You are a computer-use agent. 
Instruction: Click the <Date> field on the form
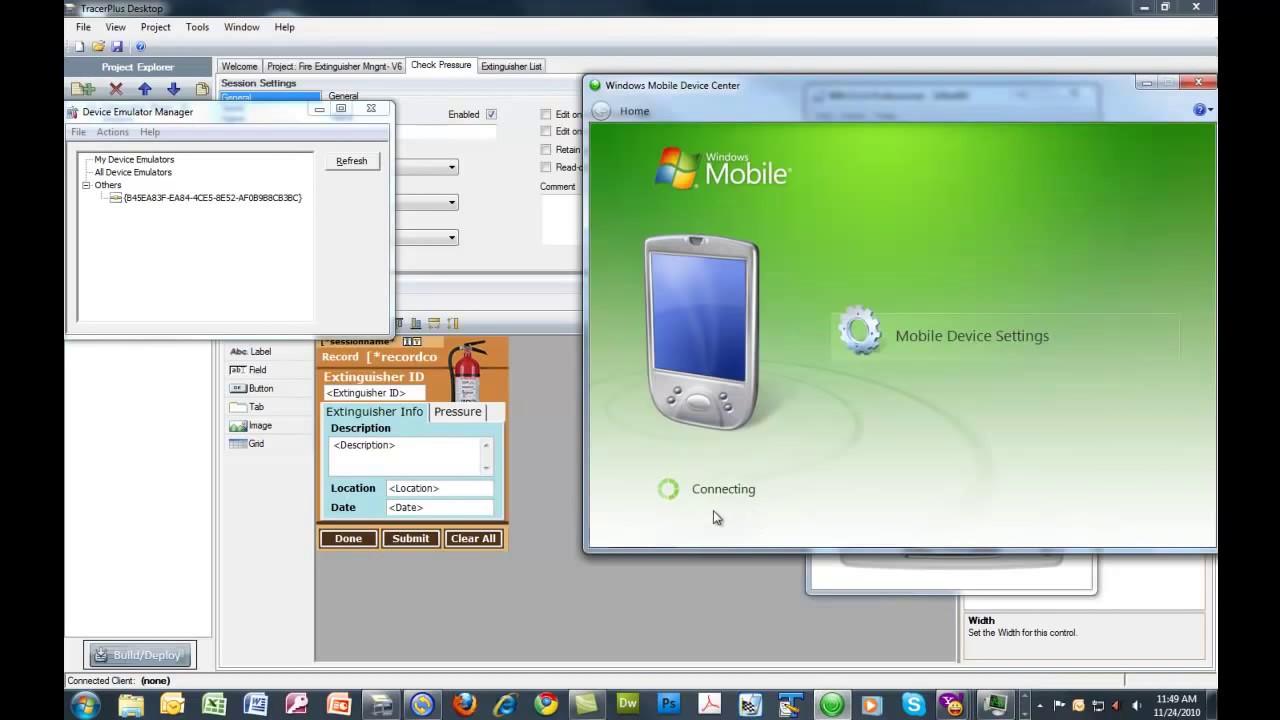439,507
